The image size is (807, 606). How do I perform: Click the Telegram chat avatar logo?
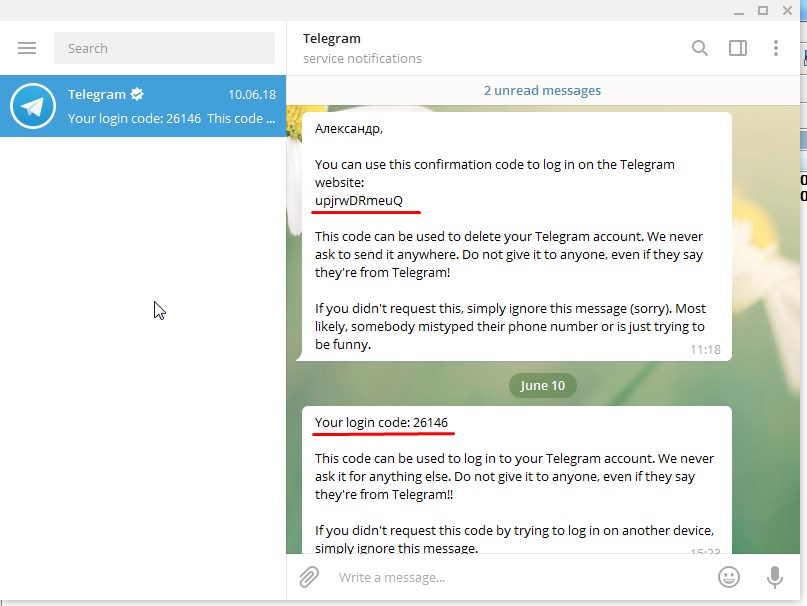pyautogui.click(x=33, y=106)
